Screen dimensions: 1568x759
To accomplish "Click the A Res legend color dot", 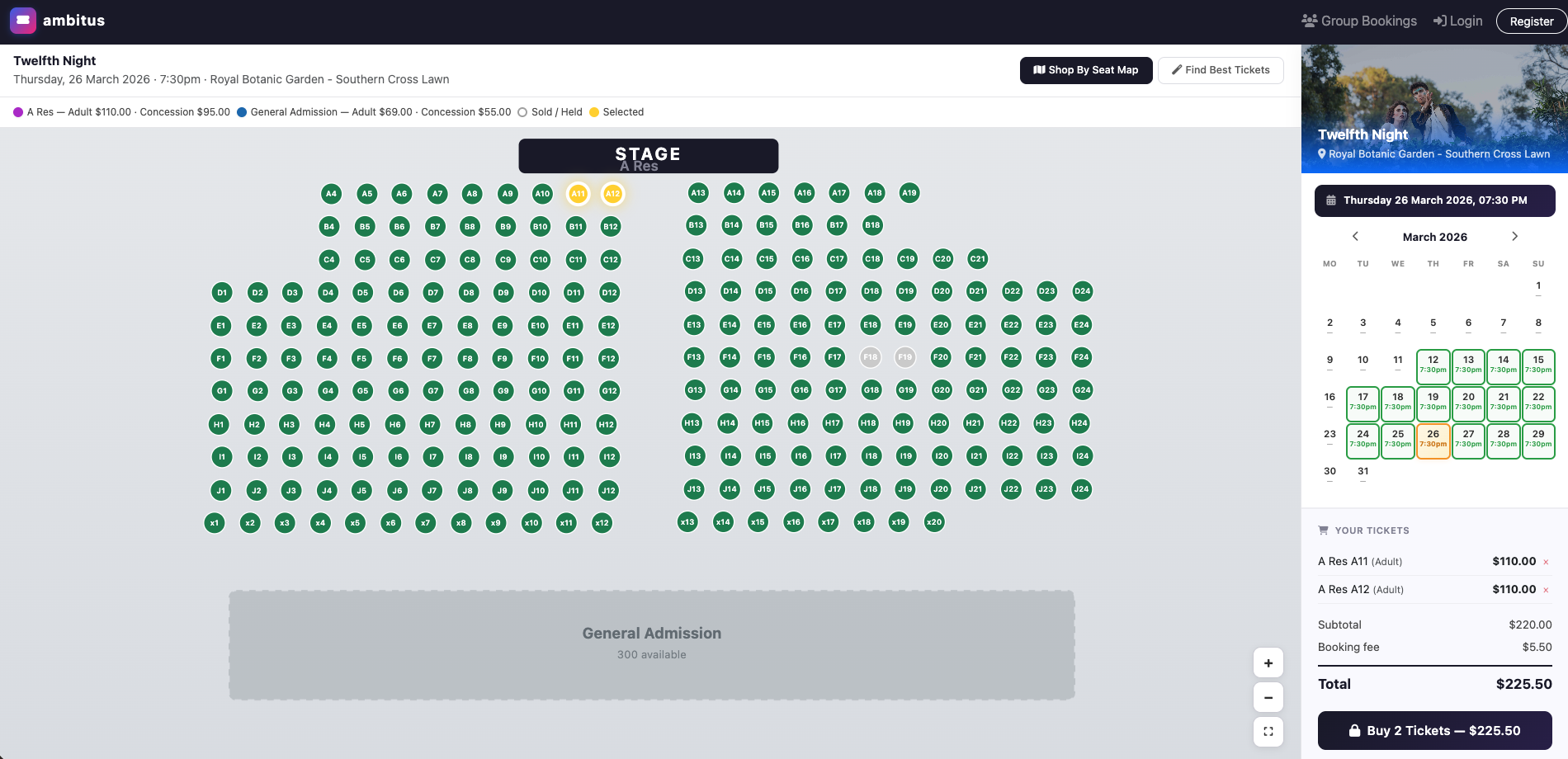I will click(17, 111).
